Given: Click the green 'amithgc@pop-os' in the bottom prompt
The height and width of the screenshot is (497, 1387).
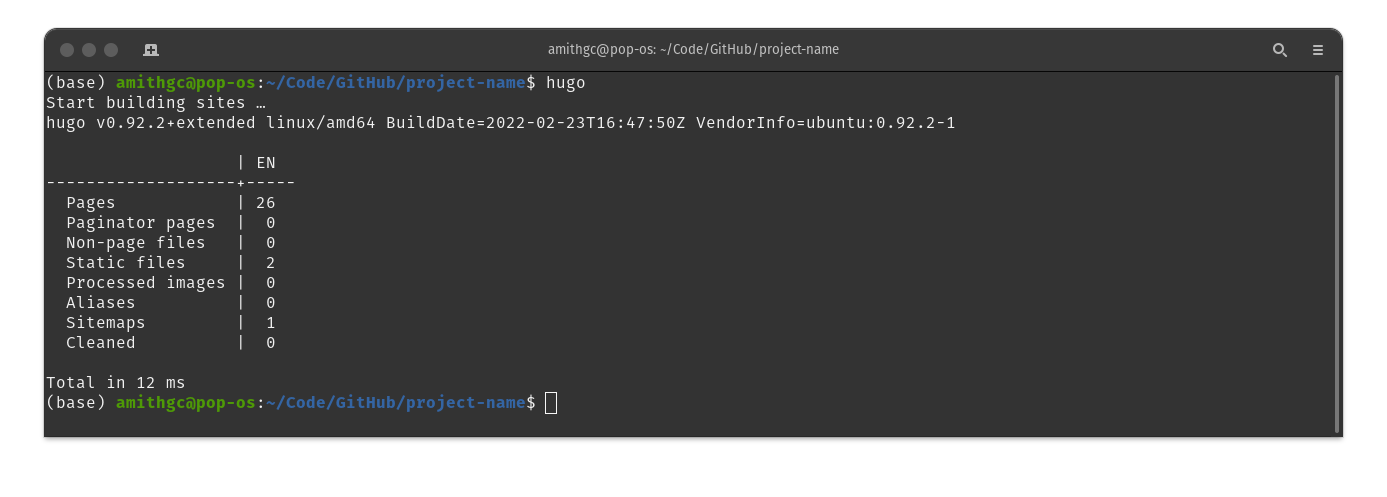Looking at the screenshot, I should 186,403.
